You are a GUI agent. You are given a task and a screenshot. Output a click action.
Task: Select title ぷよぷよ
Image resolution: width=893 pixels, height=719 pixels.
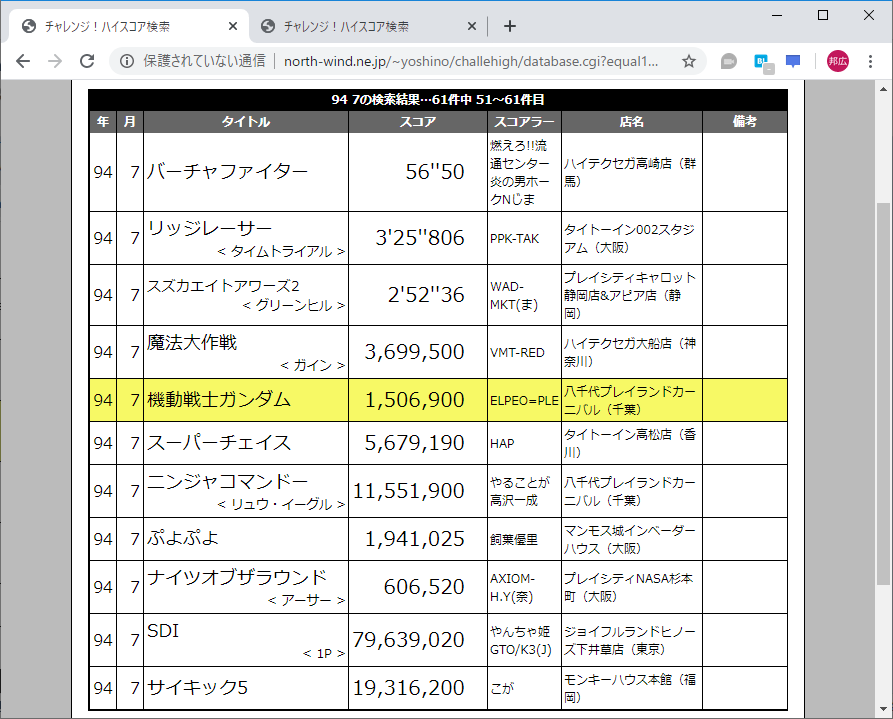[x=183, y=538]
